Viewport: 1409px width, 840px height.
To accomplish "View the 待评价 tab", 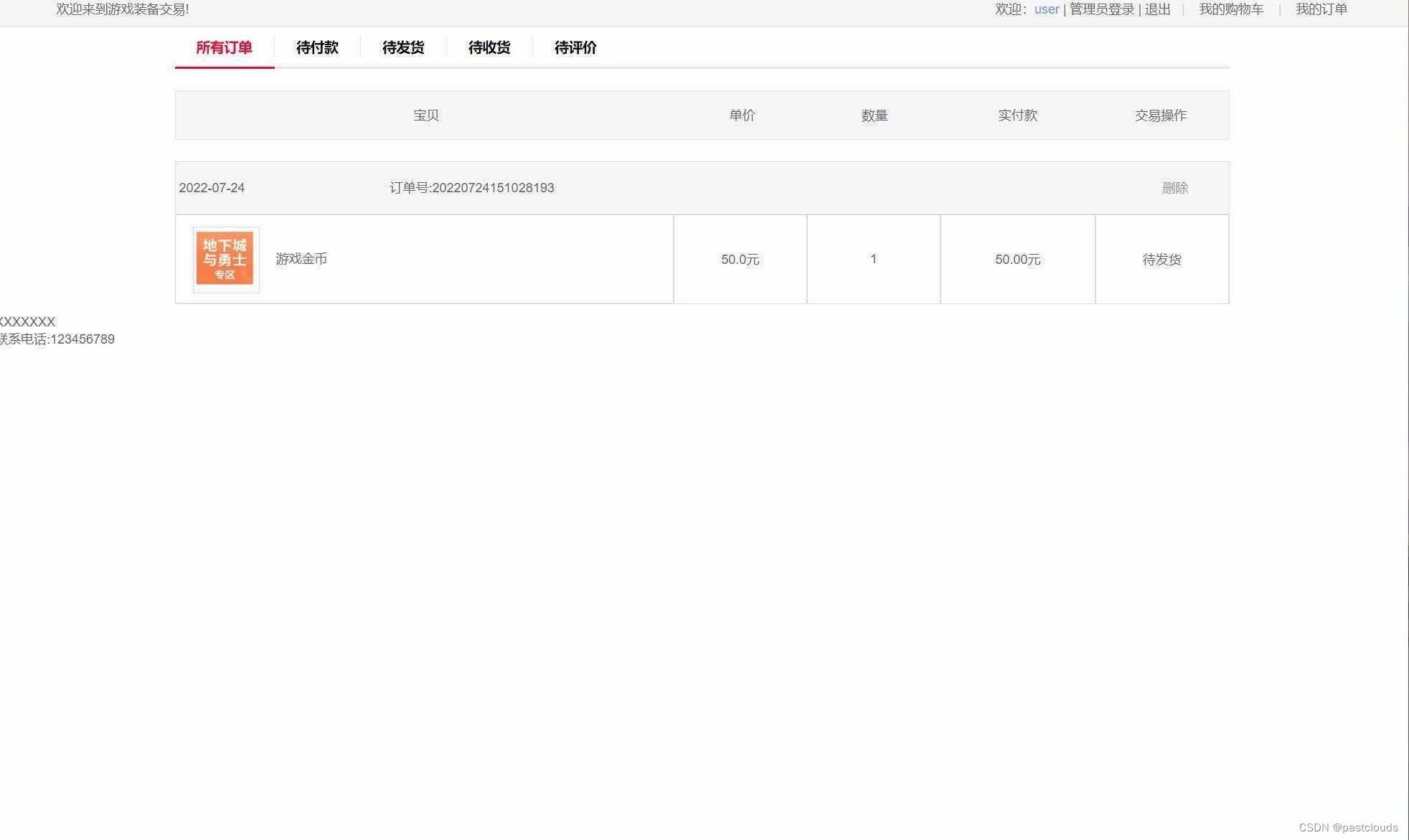I will [575, 47].
